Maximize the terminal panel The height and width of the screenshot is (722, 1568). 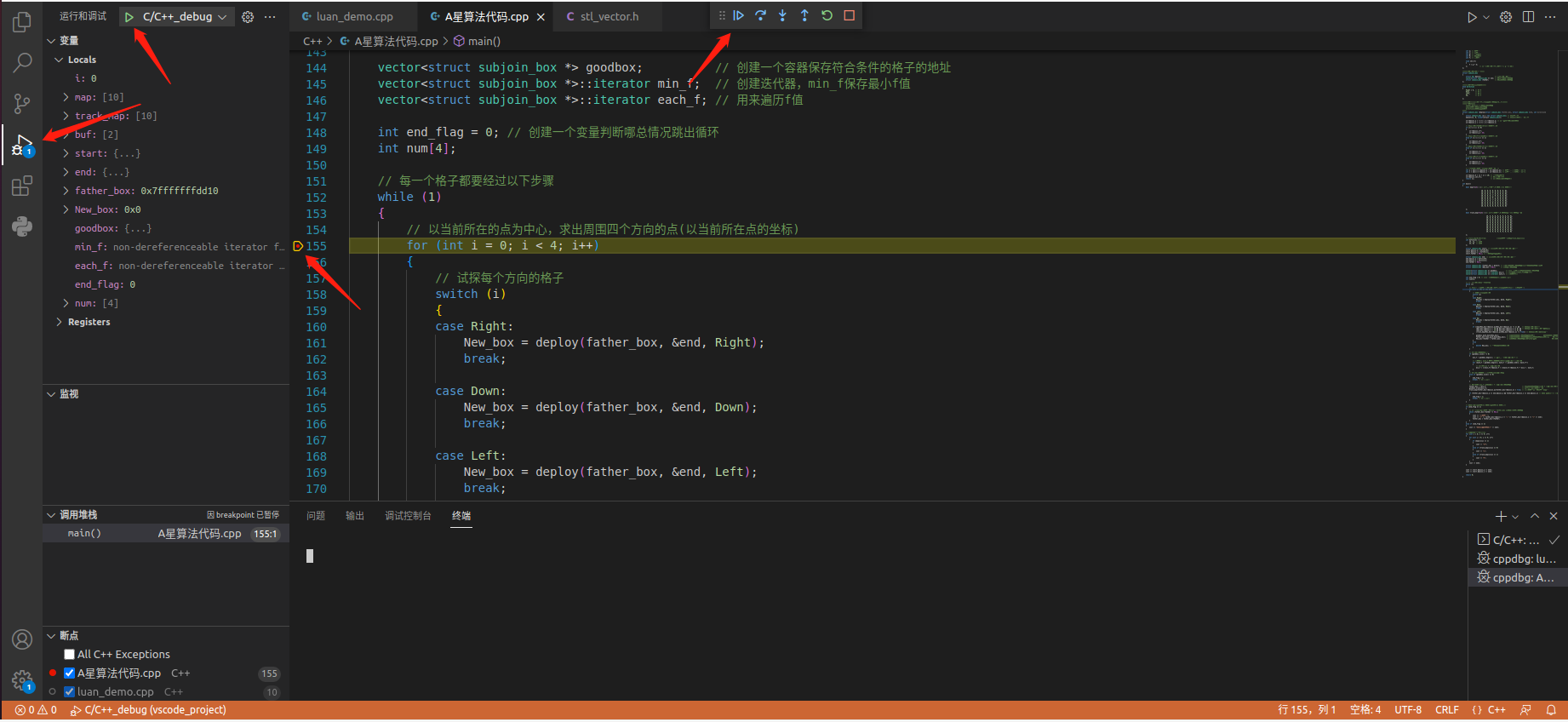(1535, 516)
